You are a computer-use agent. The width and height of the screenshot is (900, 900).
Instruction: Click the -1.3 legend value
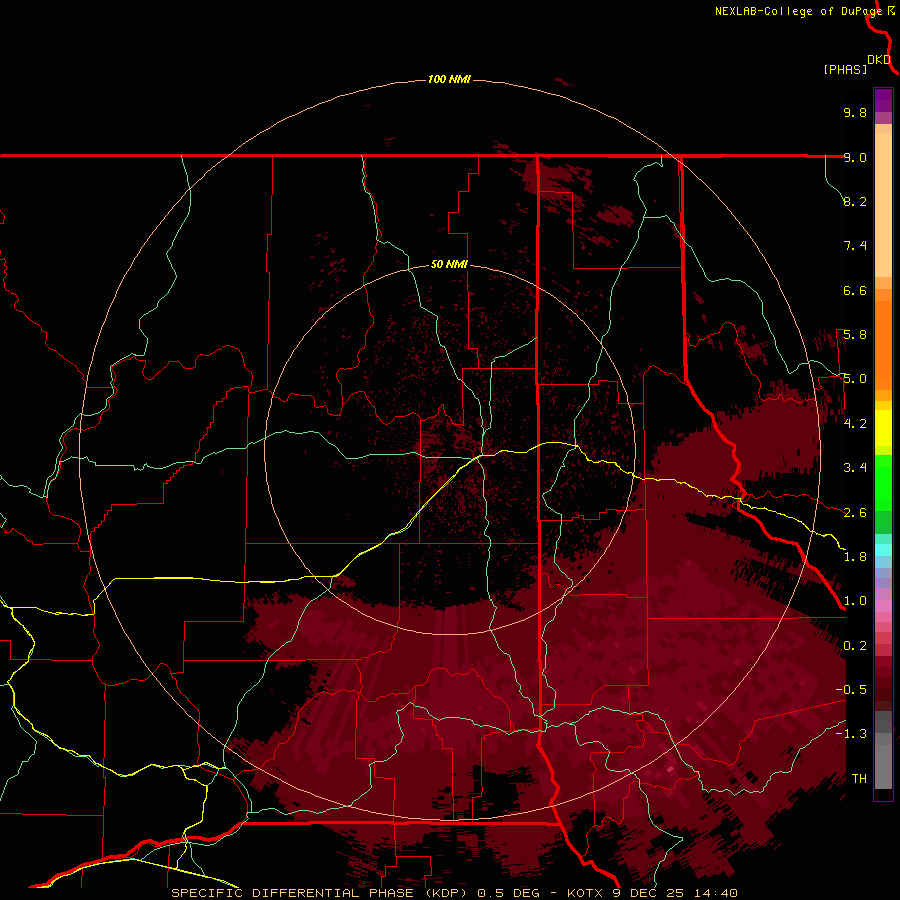851,734
